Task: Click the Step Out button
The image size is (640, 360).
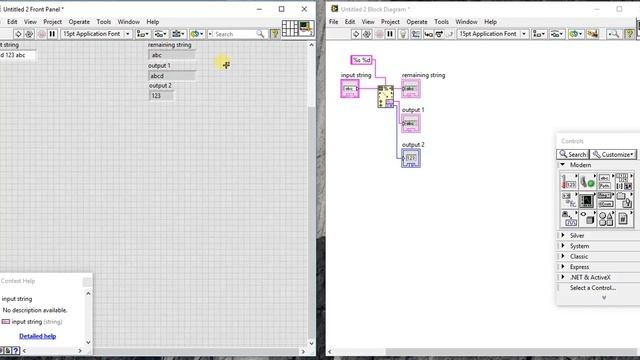Action: (449, 34)
